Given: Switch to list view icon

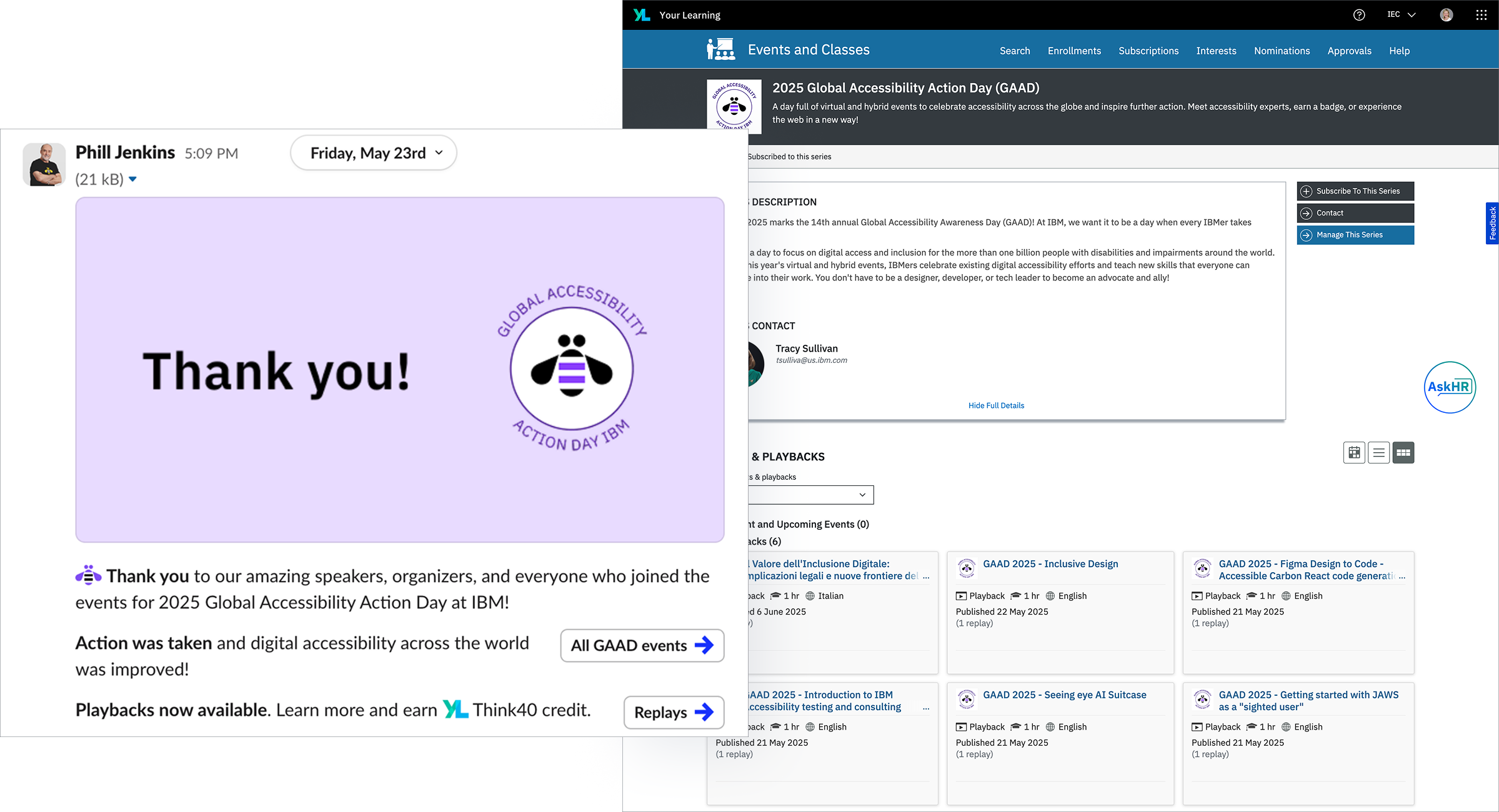Looking at the screenshot, I should point(1378,453).
